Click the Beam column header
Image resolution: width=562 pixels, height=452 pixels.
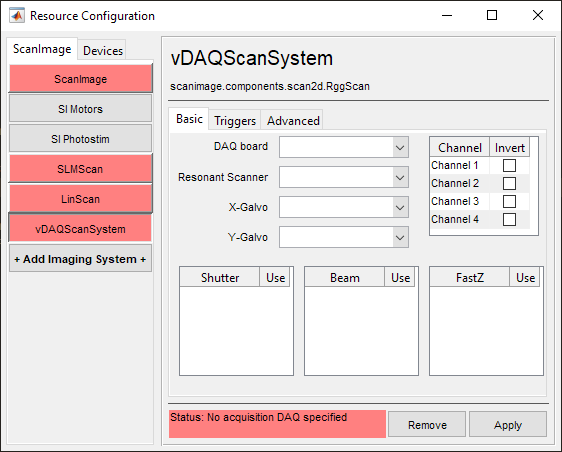(x=344, y=278)
